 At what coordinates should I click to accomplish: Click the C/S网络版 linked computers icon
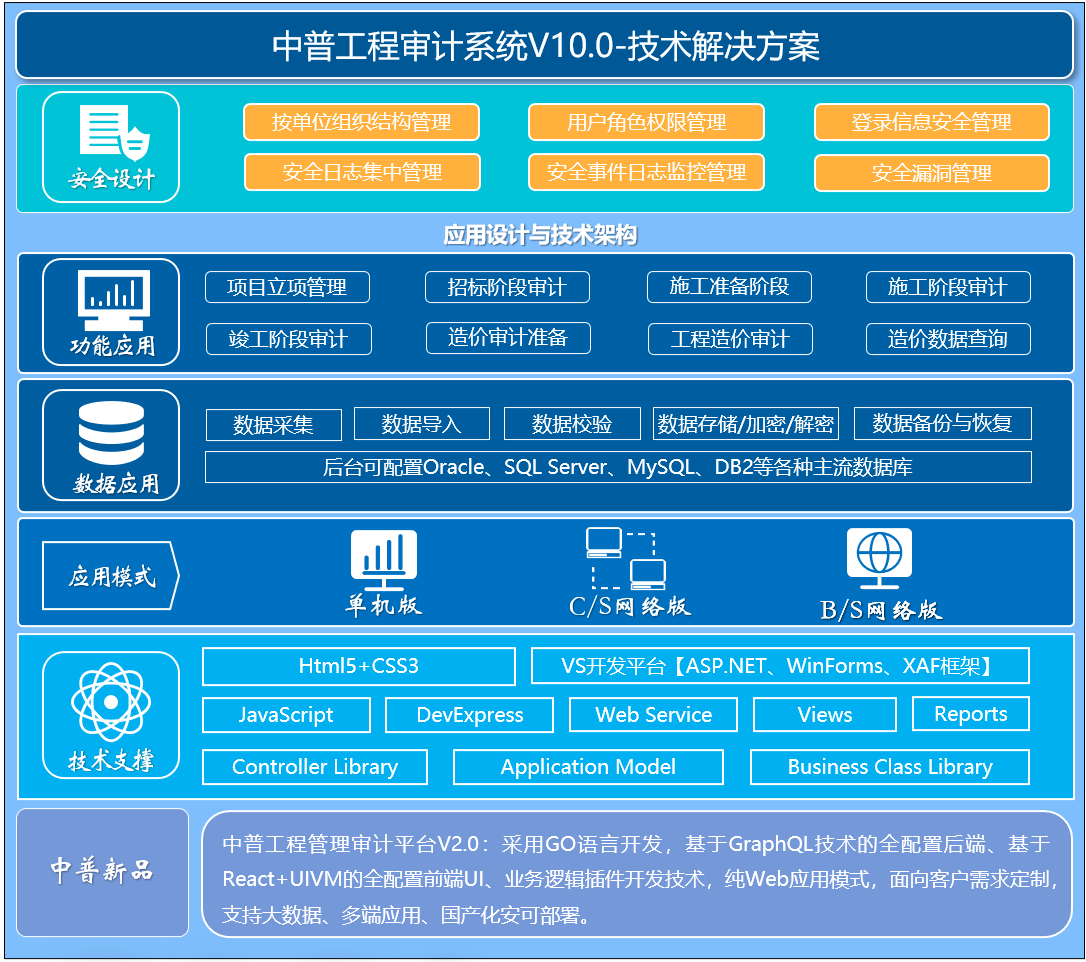tap(626, 558)
